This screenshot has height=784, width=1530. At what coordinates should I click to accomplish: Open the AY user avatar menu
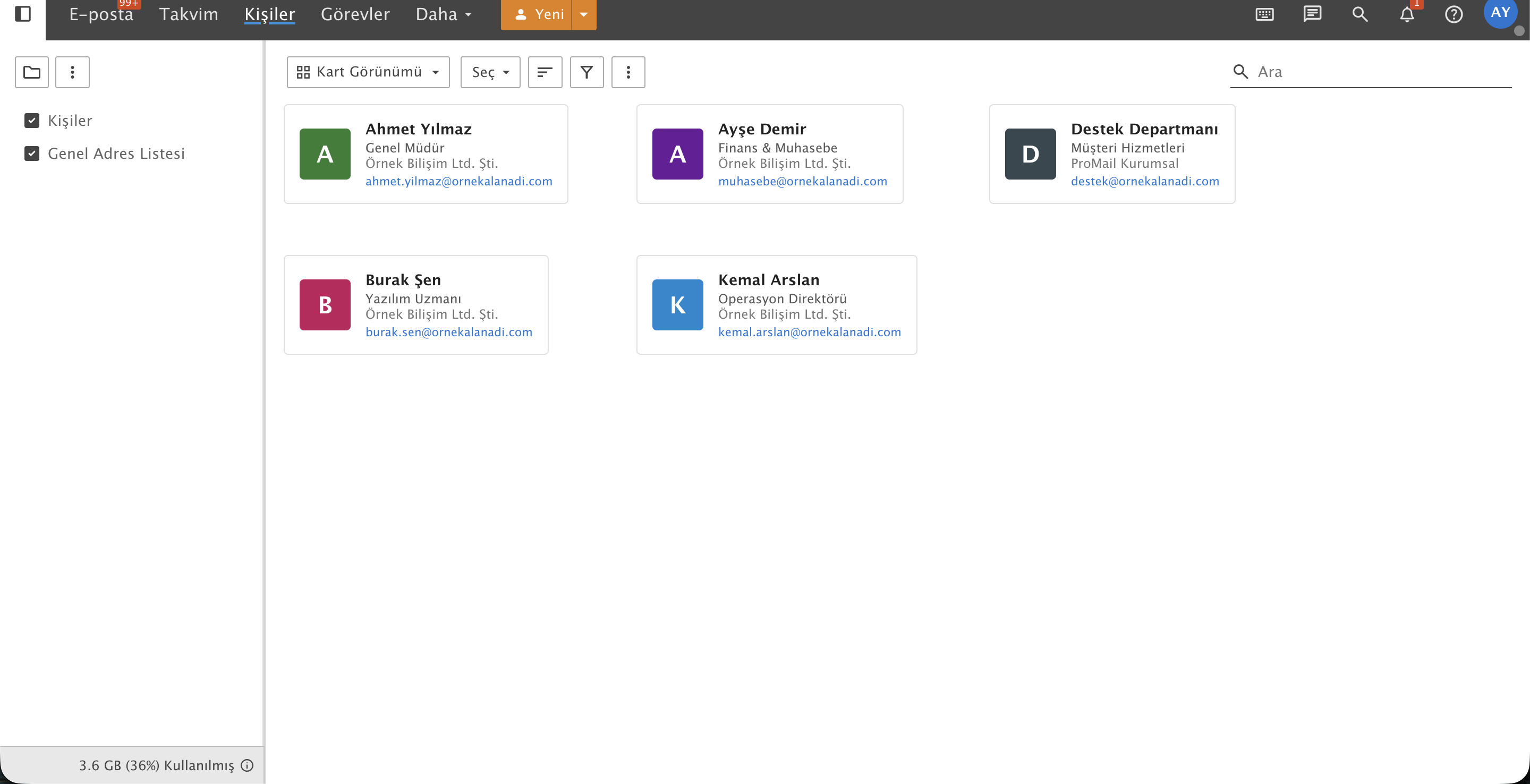(1500, 12)
